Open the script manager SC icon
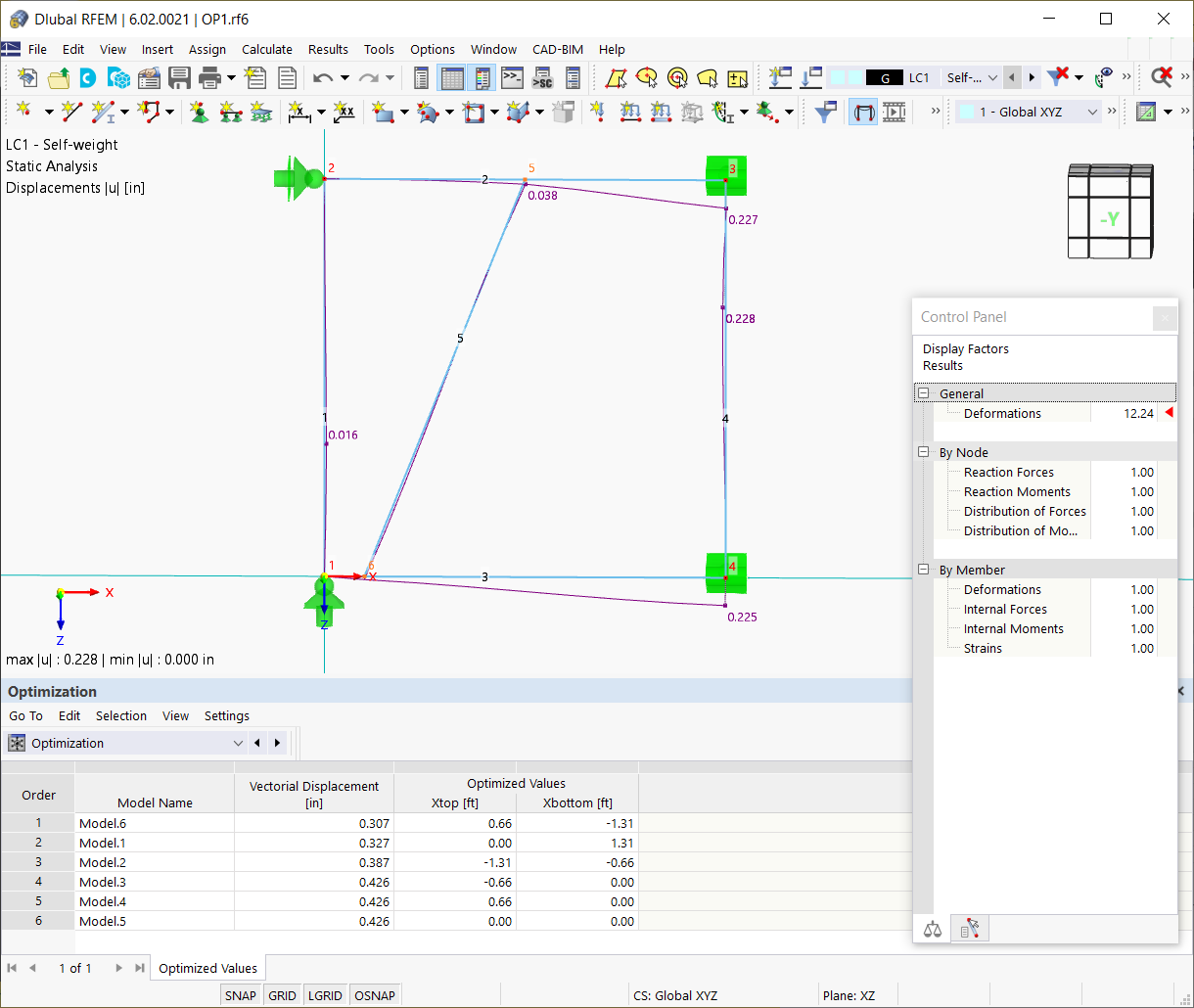The width and height of the screenshot is (1194, 1008). [x=542, y=78]
